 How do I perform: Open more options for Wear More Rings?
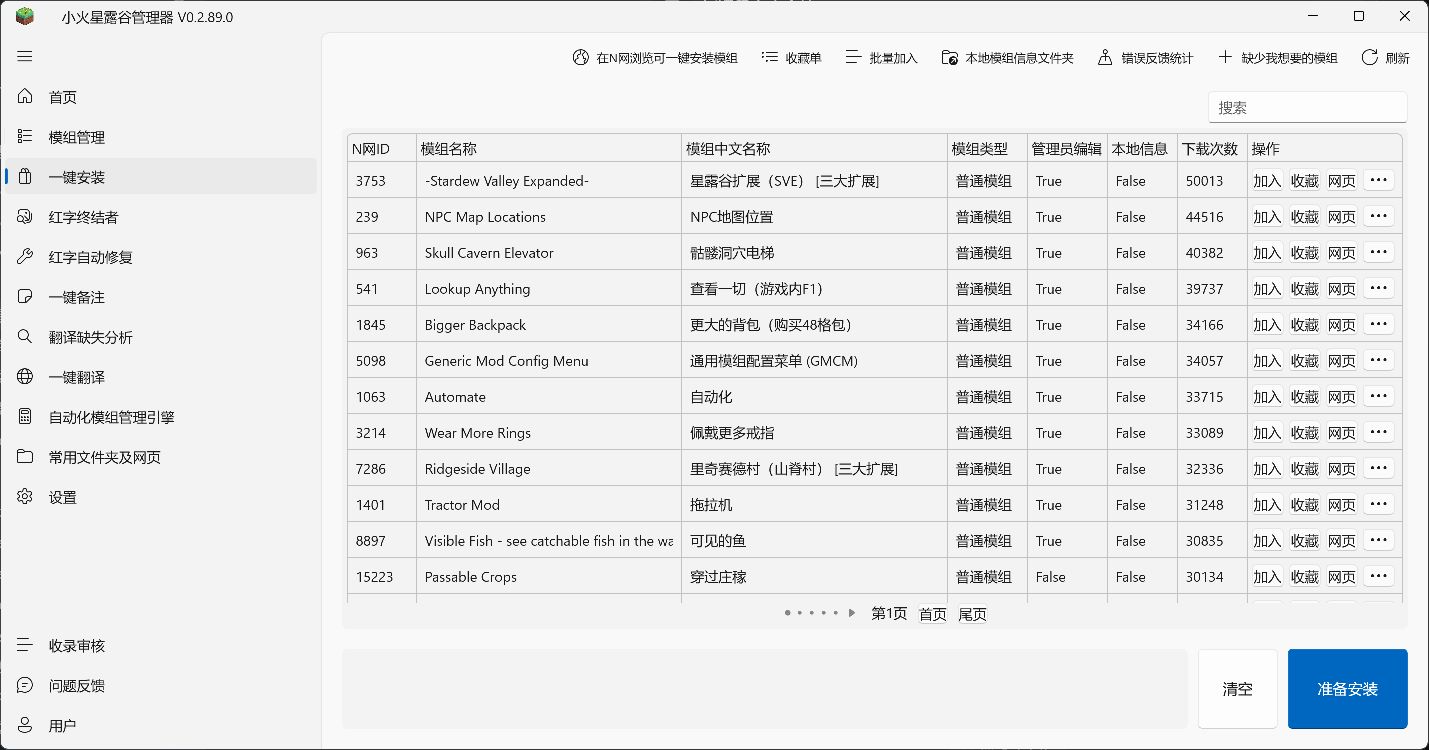[1379, 432]
